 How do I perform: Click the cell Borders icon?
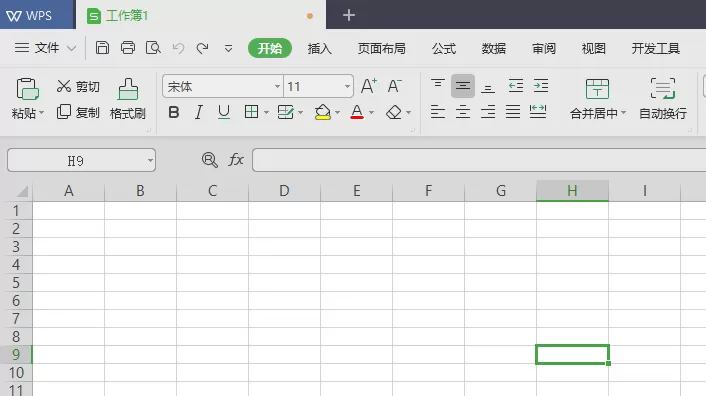[x=251, y=112]
